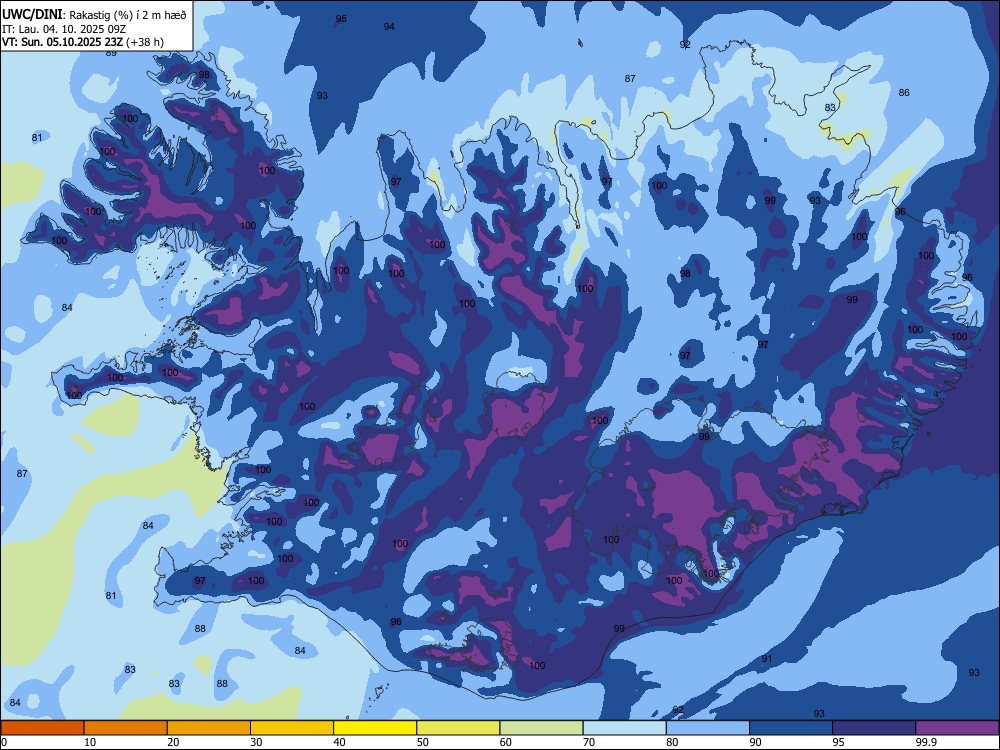Click the 94 humidity value on the map
This screenshot has height=750, width=1000.
point(389,27)
